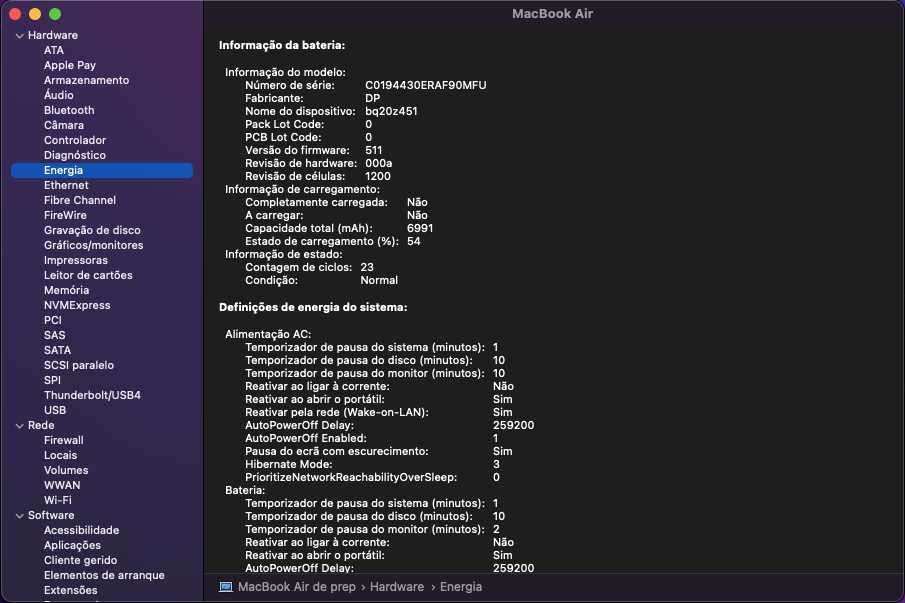Viewport: 905px width, 603px height.
Task: Click device name value bq20z451
Action: coord(391,111)
